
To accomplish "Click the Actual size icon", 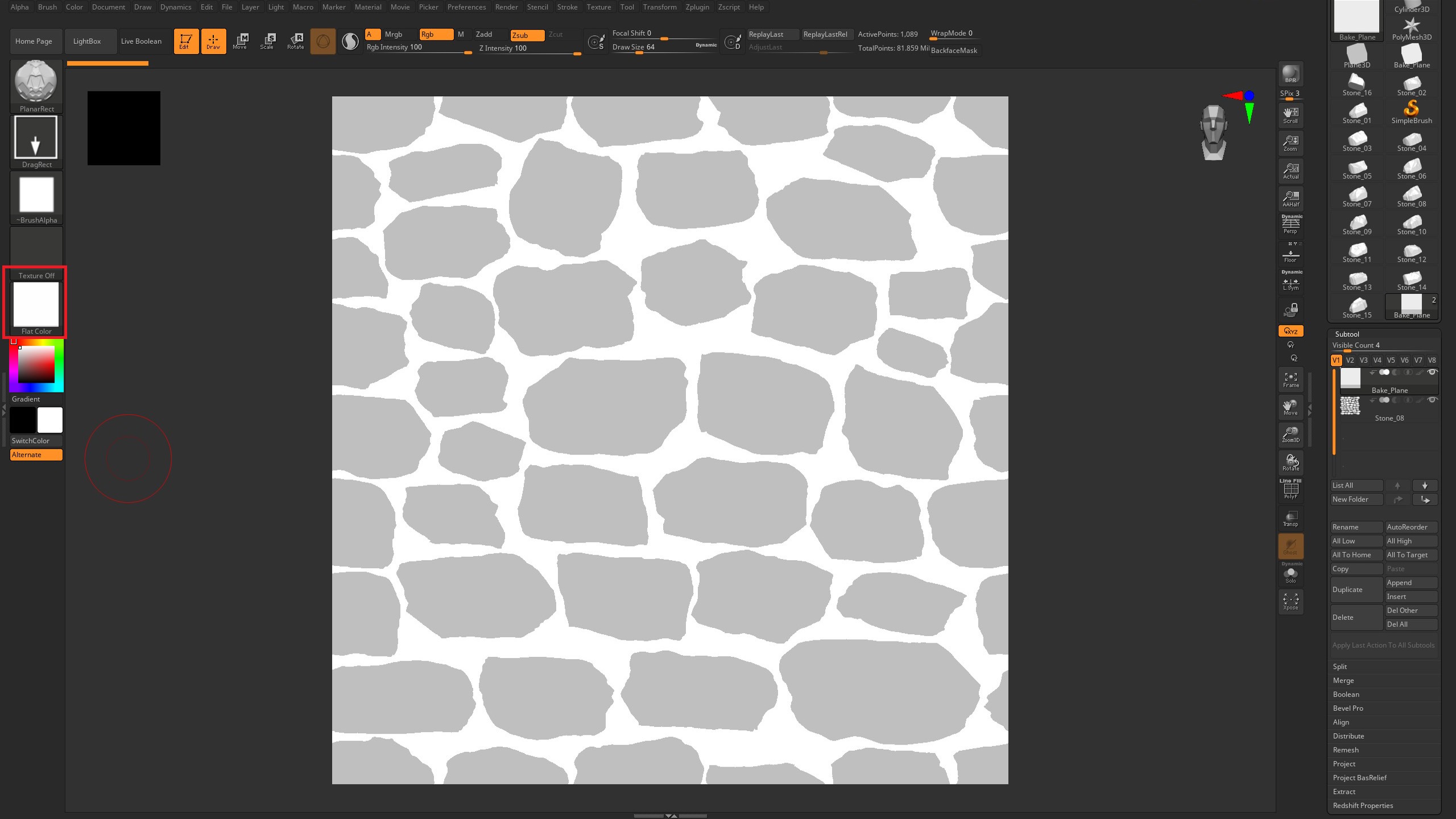I will [x=1290, y=171].
